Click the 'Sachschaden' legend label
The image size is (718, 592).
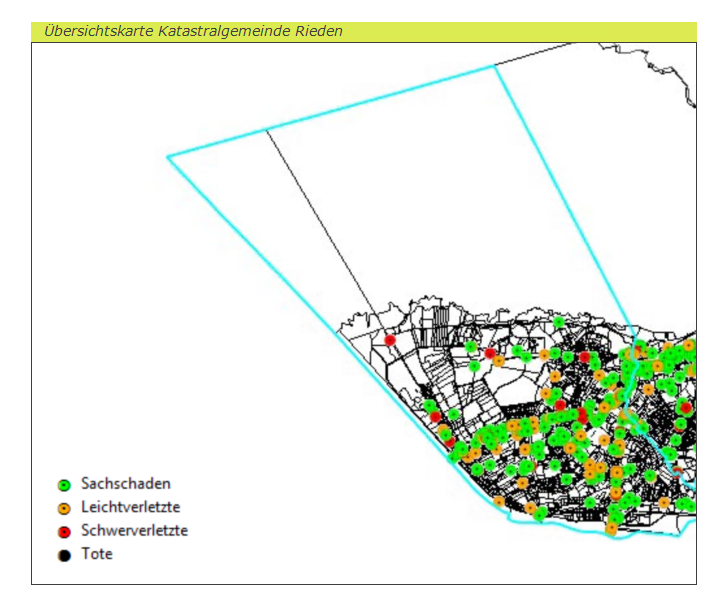coord(125,484)
